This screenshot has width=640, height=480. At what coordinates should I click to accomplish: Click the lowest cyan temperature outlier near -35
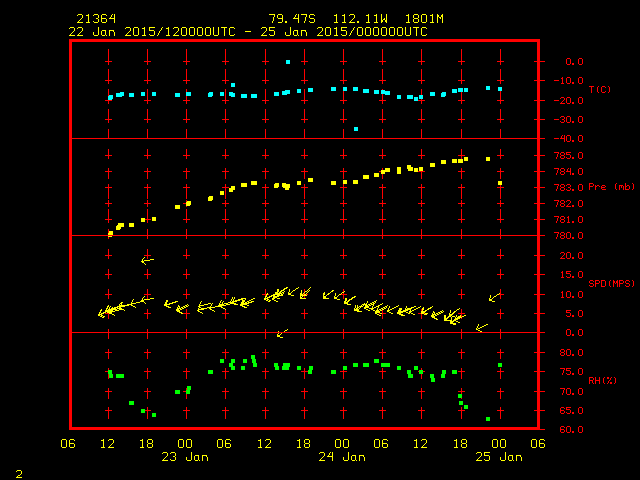tap(356, 129)
